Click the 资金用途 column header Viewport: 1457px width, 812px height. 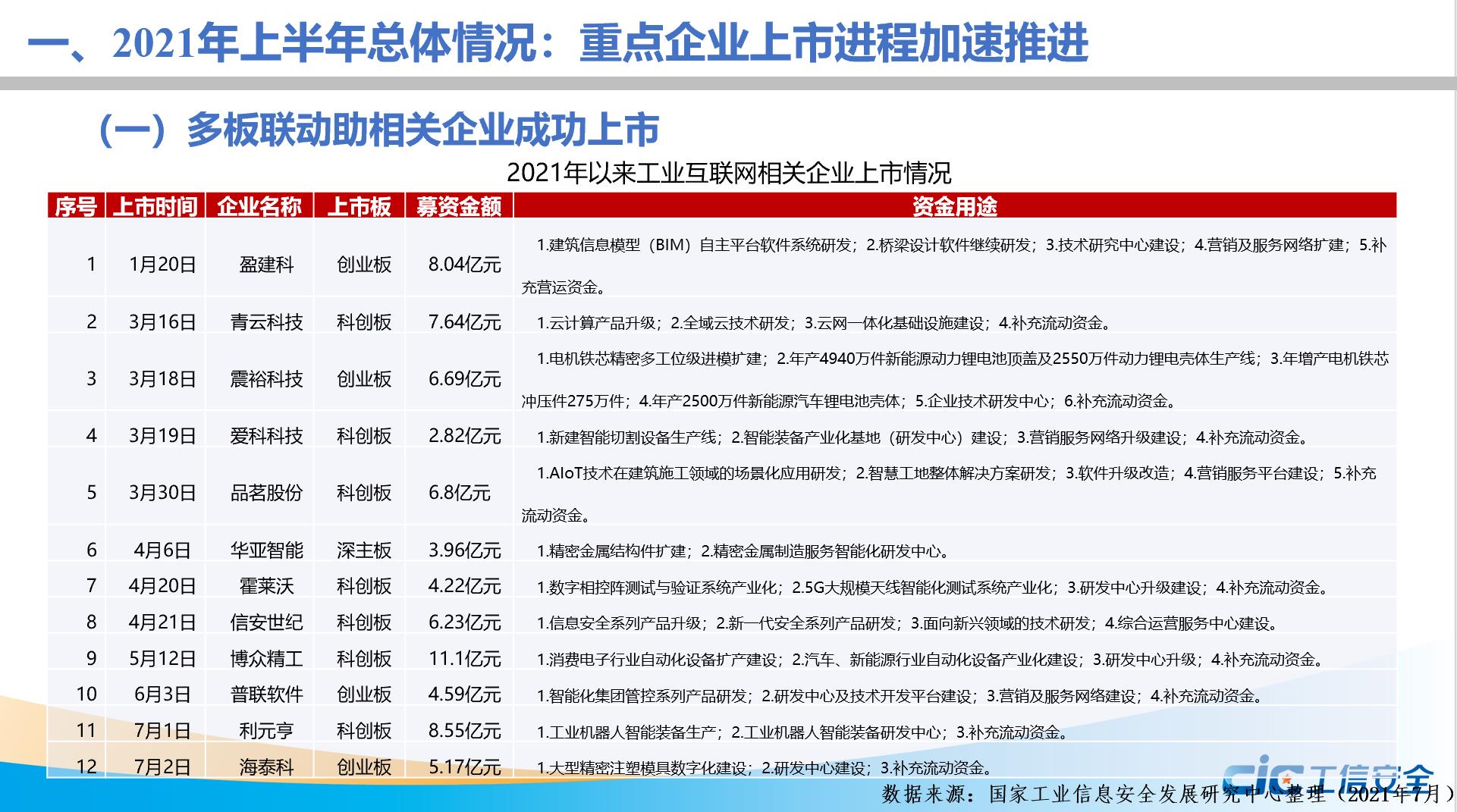(954, 206)
